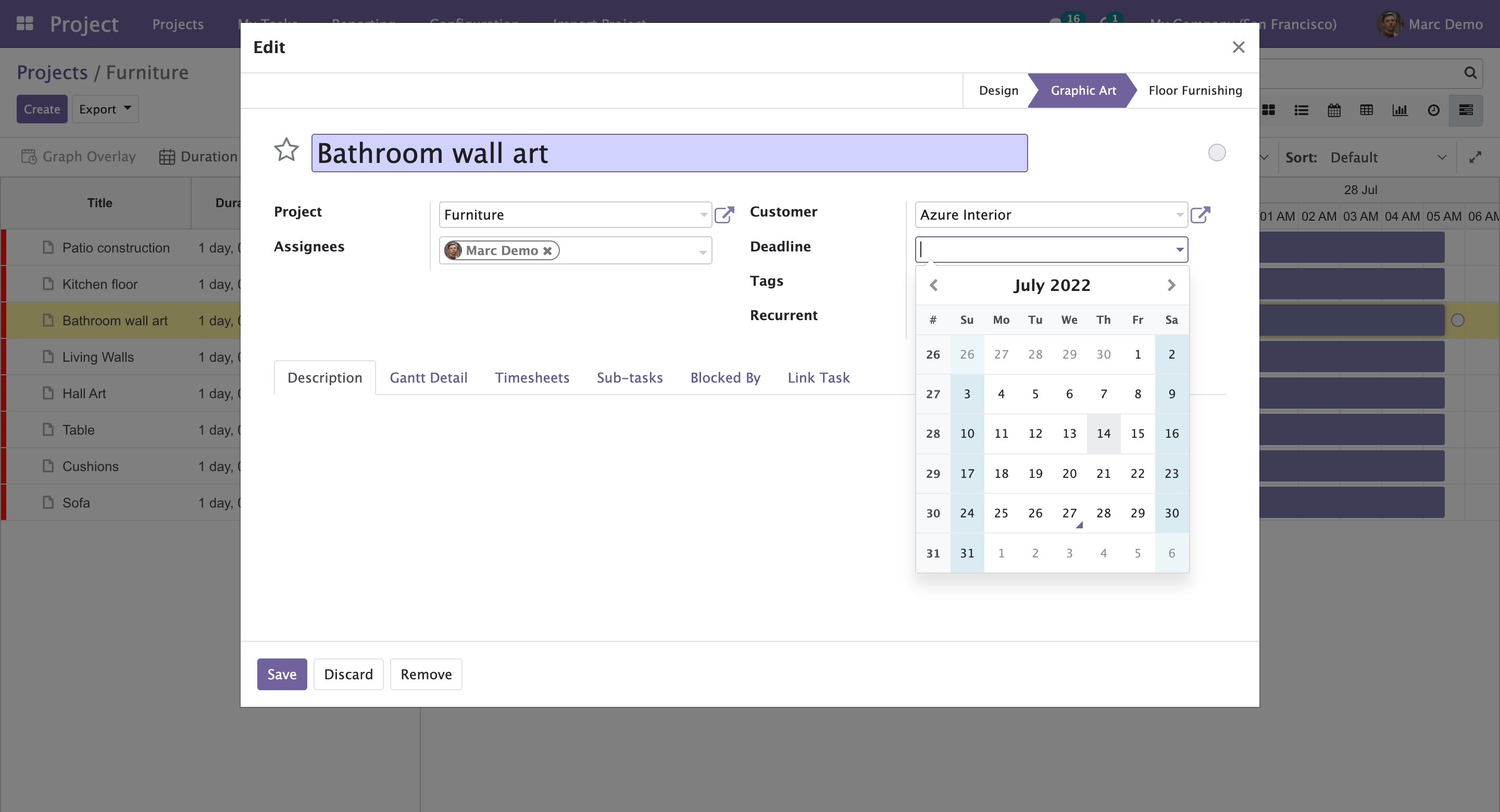
Task: Switch to list view icon
Action: coord(1301,110)
